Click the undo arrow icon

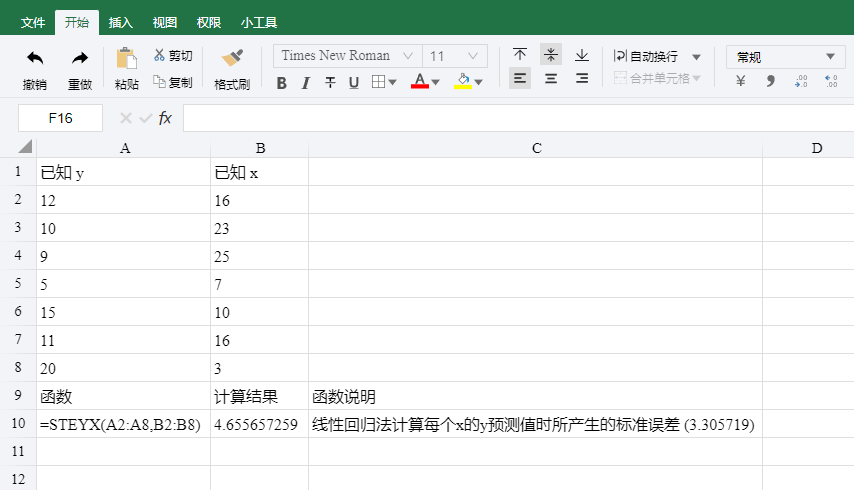pyautogui.click(x=35, y=58)
